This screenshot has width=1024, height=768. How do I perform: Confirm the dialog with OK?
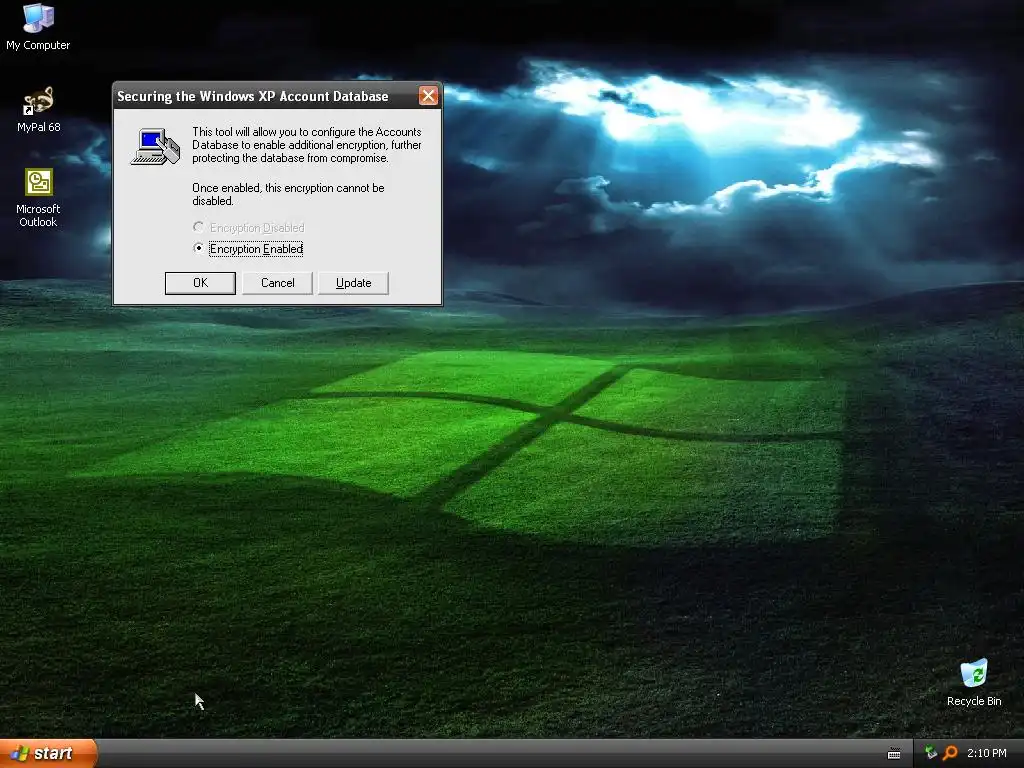click(200, 283)
